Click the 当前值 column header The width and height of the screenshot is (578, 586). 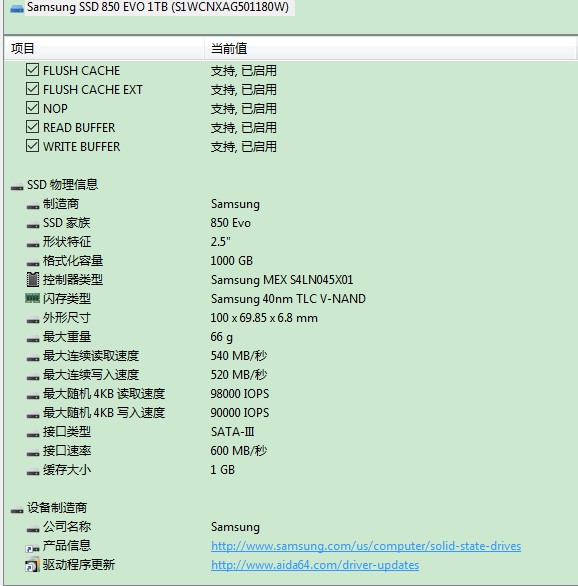pos(390,48)
